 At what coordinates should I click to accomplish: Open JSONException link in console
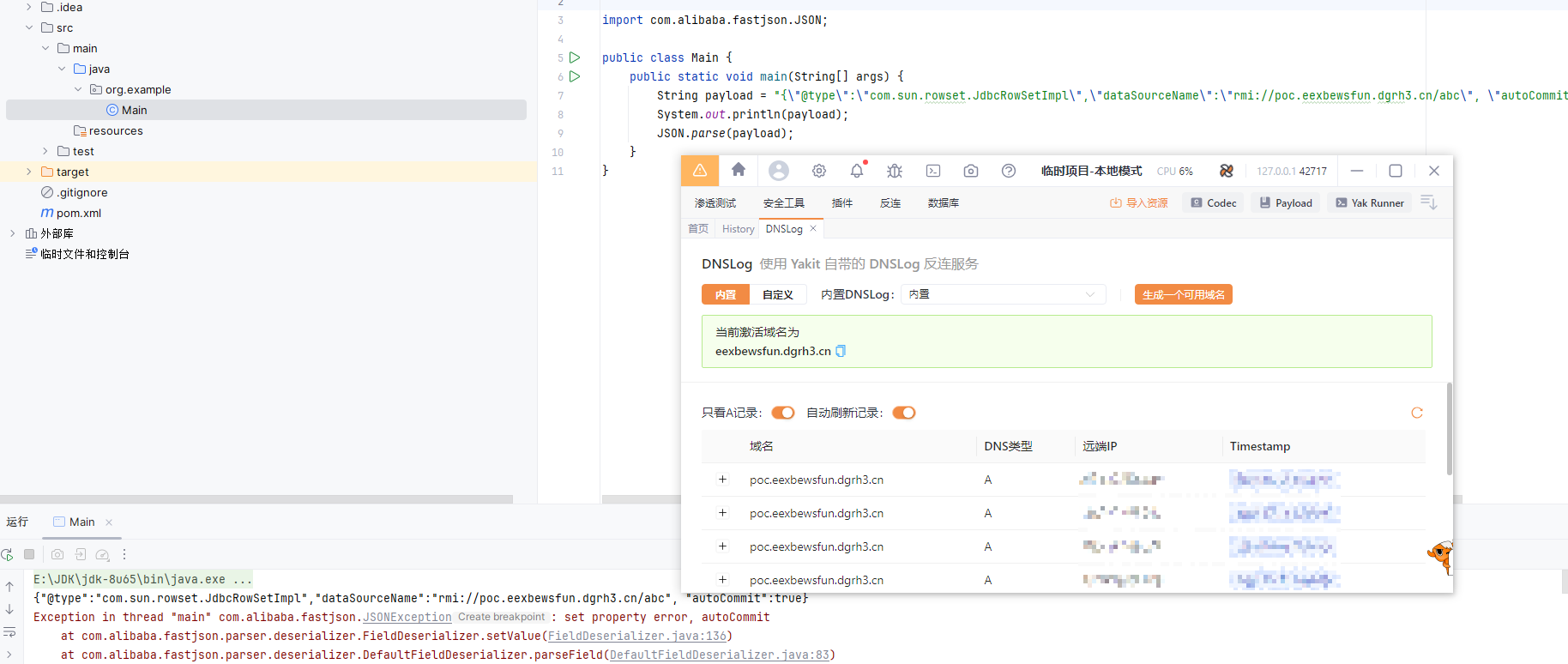pos(407,617)
